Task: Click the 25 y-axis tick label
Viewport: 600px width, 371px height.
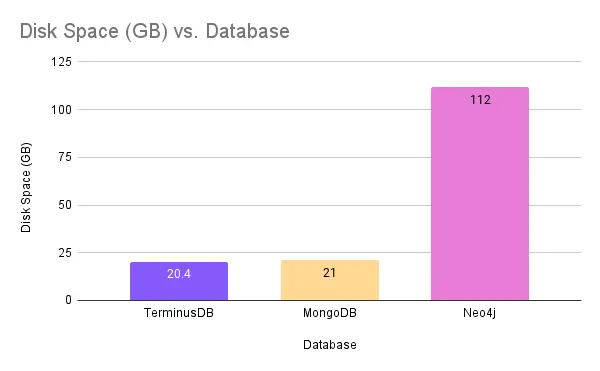Action: (65, 253)
